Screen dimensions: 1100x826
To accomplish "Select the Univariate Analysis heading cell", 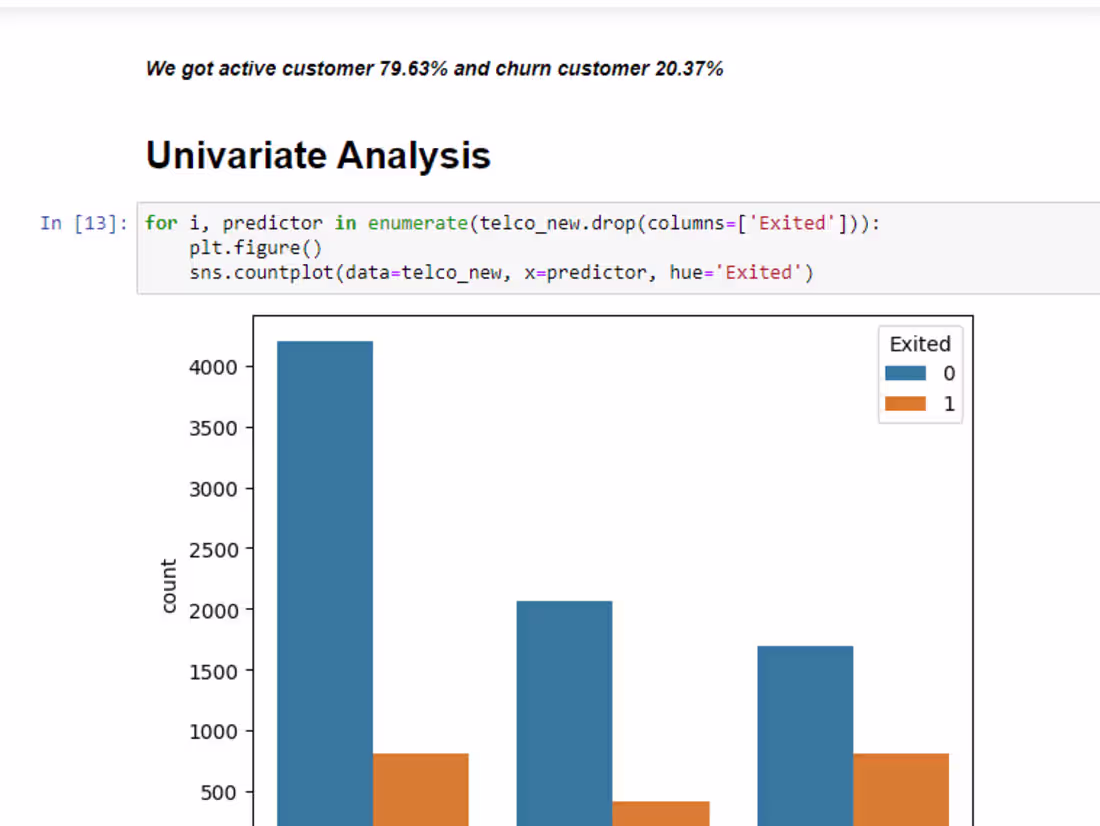I will pyautogui.click(x=318, y=155).
